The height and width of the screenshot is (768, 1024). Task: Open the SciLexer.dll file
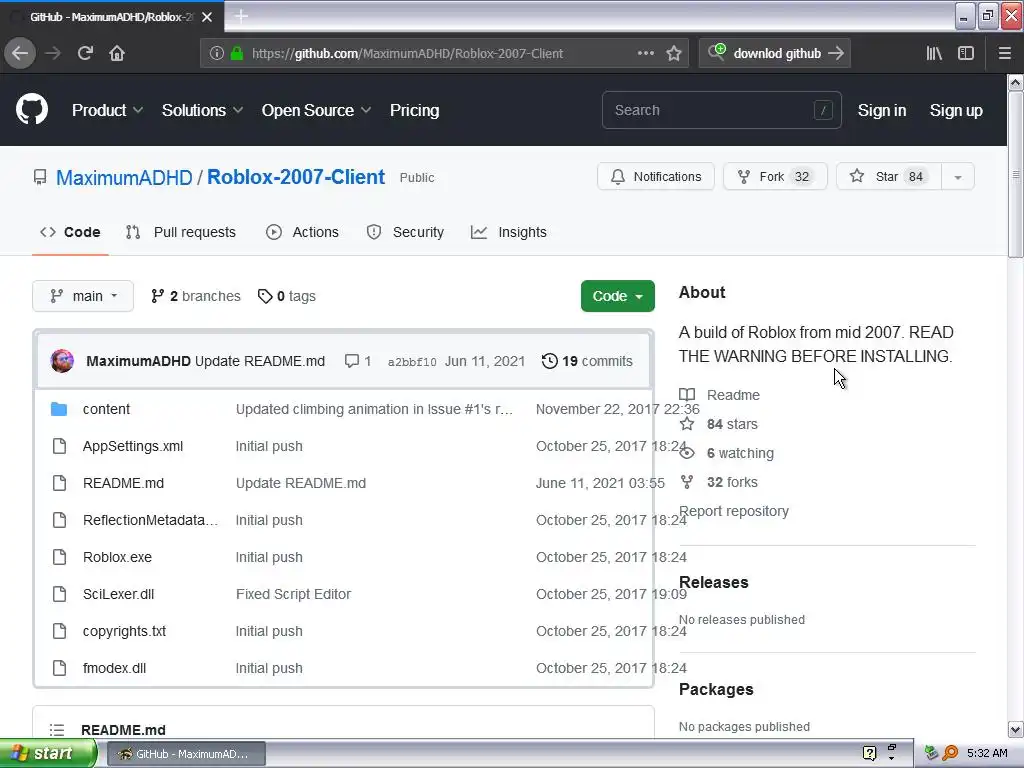118,594
